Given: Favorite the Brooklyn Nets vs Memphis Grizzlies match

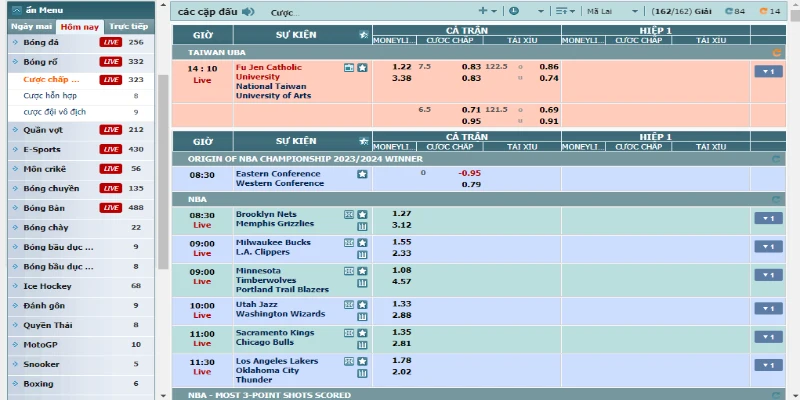Looking at the screenshot, I should coord(362,214).
